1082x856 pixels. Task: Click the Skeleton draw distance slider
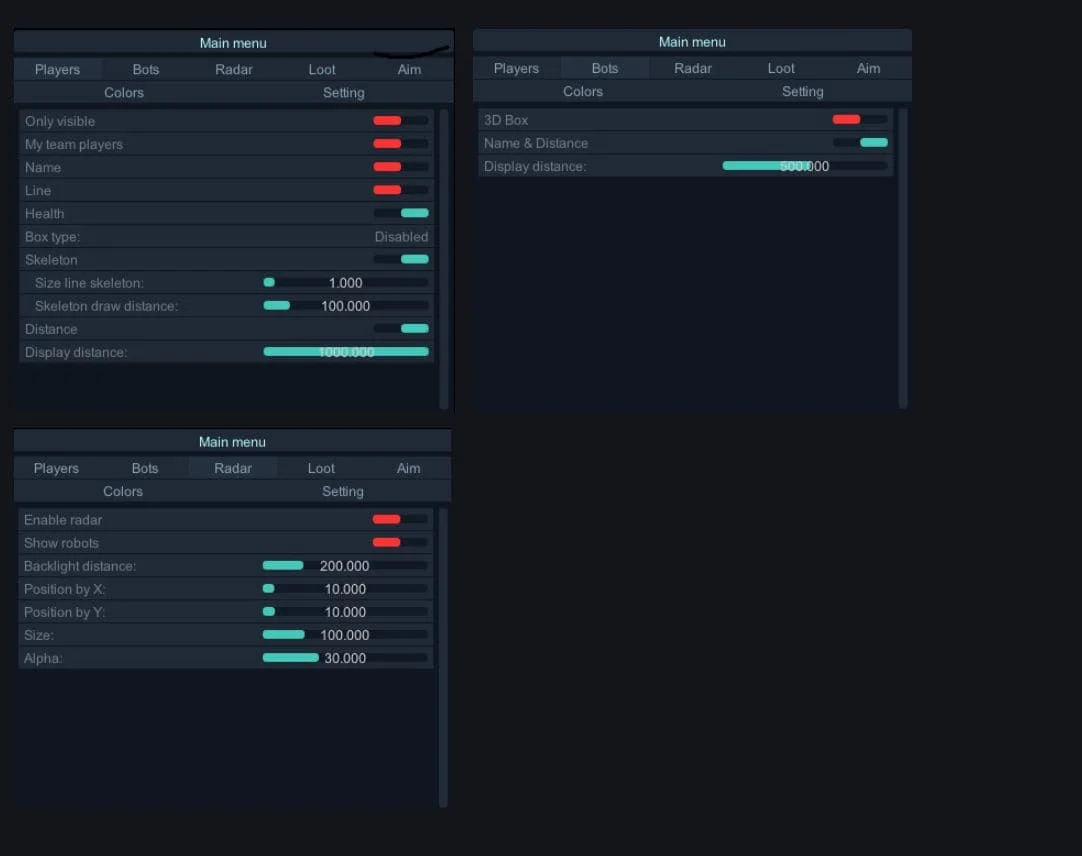345,306
